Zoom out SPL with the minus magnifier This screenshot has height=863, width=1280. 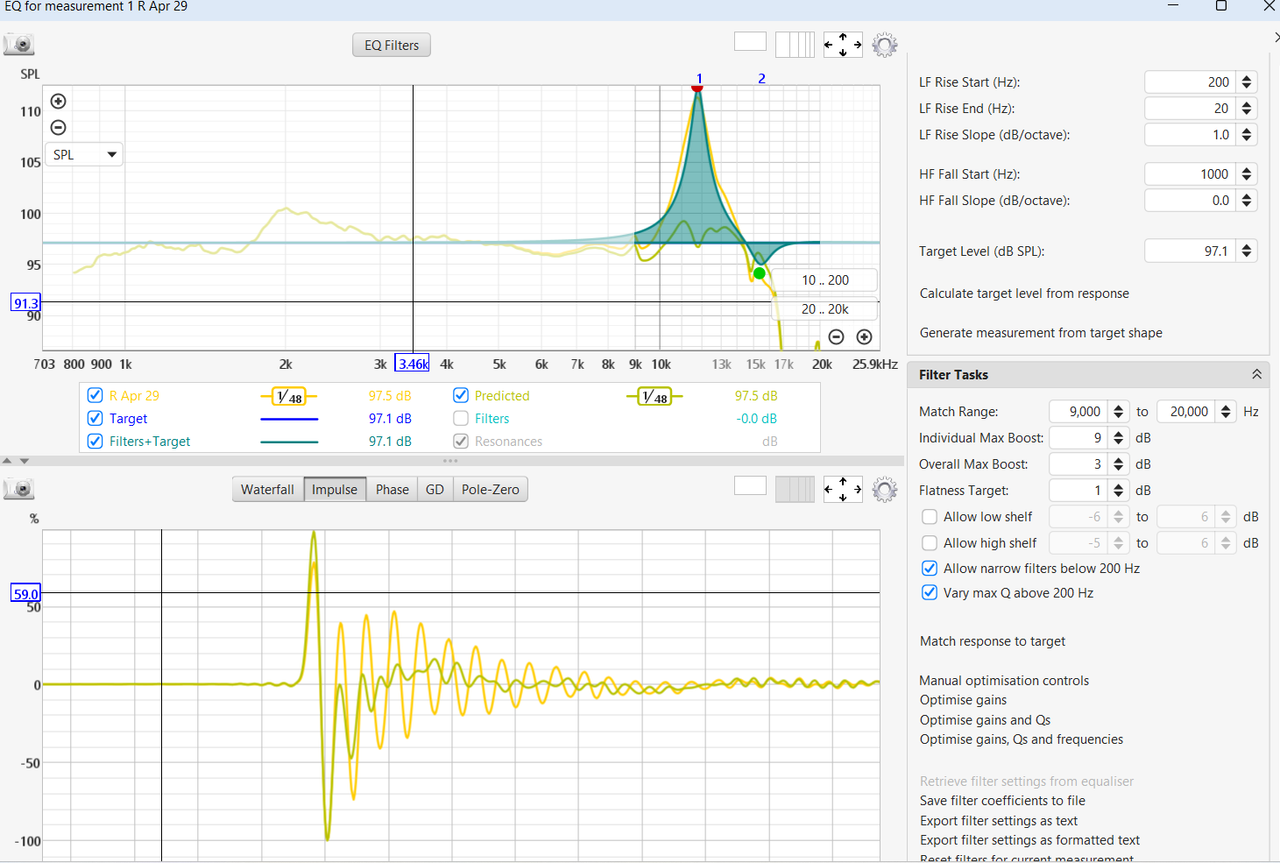[x=58, y=127]
